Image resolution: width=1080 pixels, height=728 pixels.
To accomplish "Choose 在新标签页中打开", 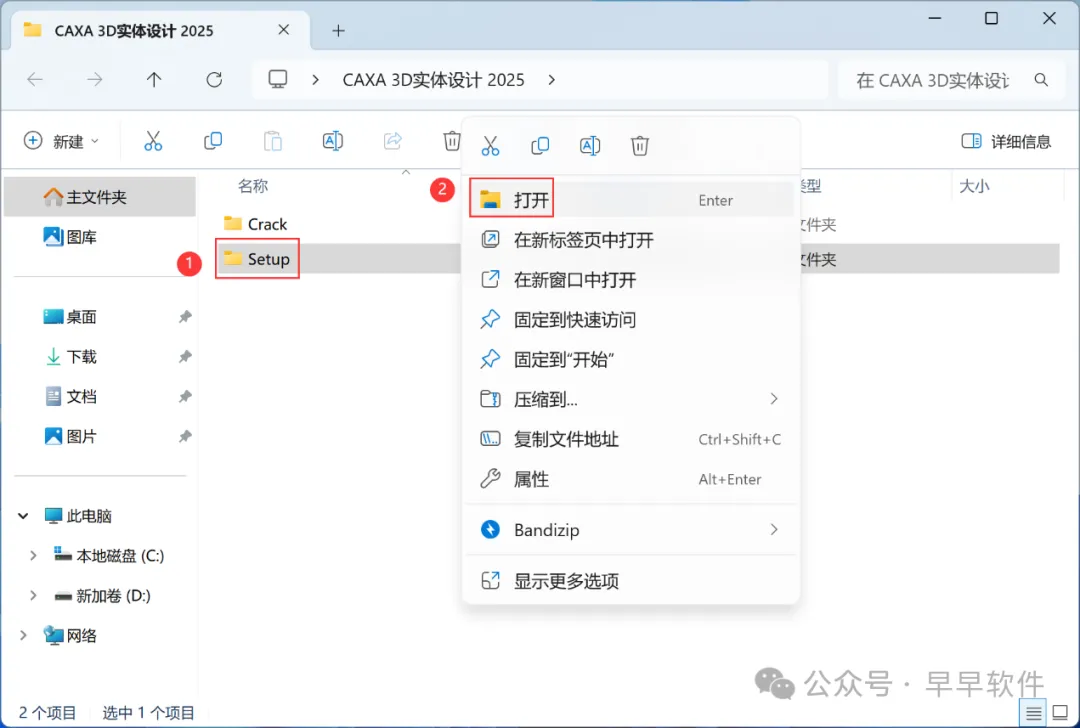I will coord(630,240).
